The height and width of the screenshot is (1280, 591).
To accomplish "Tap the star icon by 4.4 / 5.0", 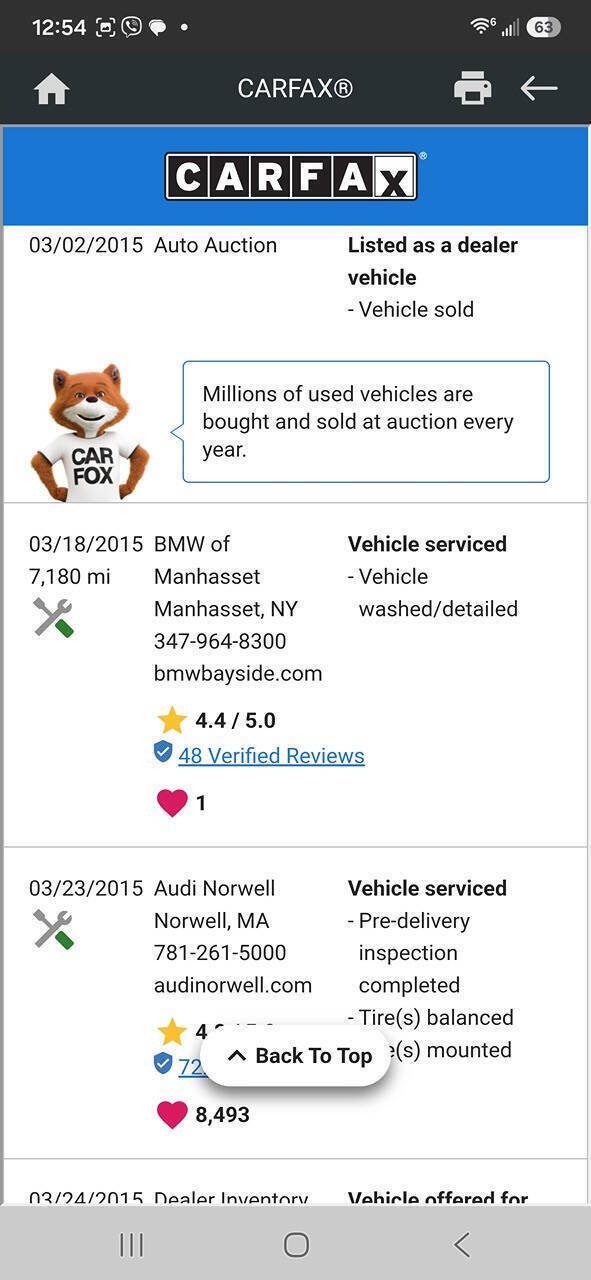I will click(x=172, y=719).
